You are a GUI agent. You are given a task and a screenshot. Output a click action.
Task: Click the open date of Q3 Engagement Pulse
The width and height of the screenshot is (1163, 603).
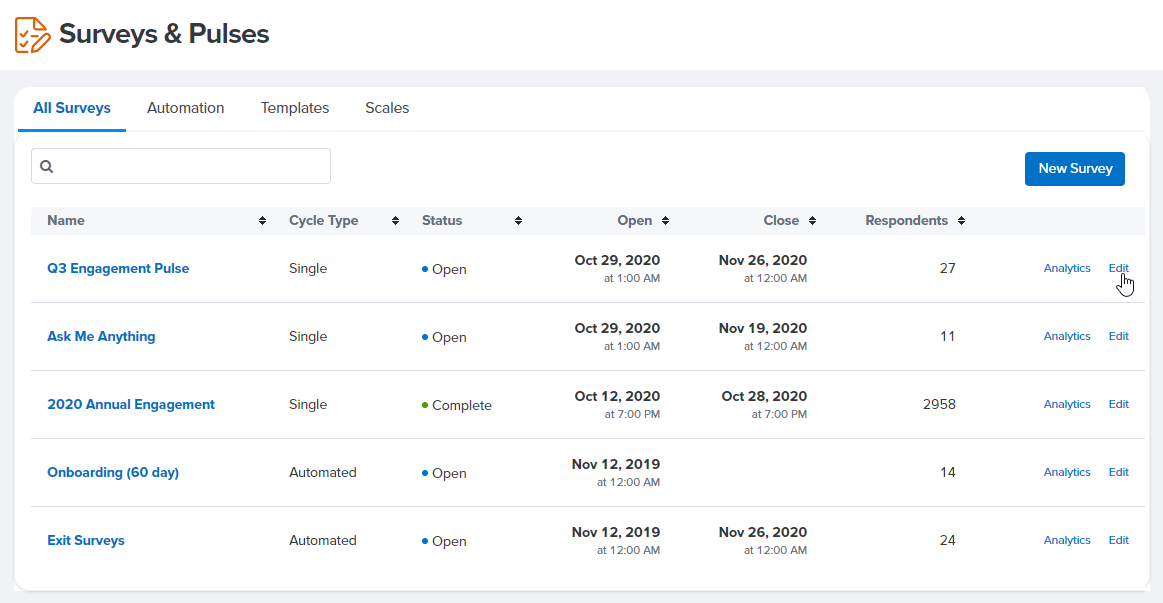click(617, 268)
